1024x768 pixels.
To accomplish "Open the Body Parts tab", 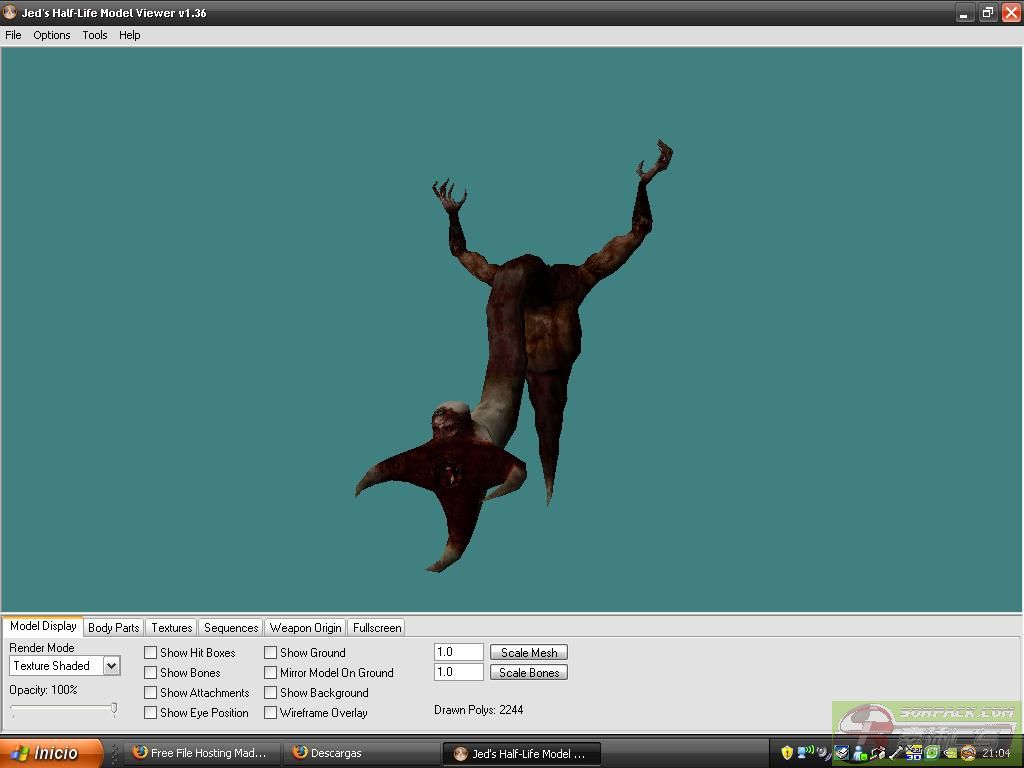I will 114,628.
